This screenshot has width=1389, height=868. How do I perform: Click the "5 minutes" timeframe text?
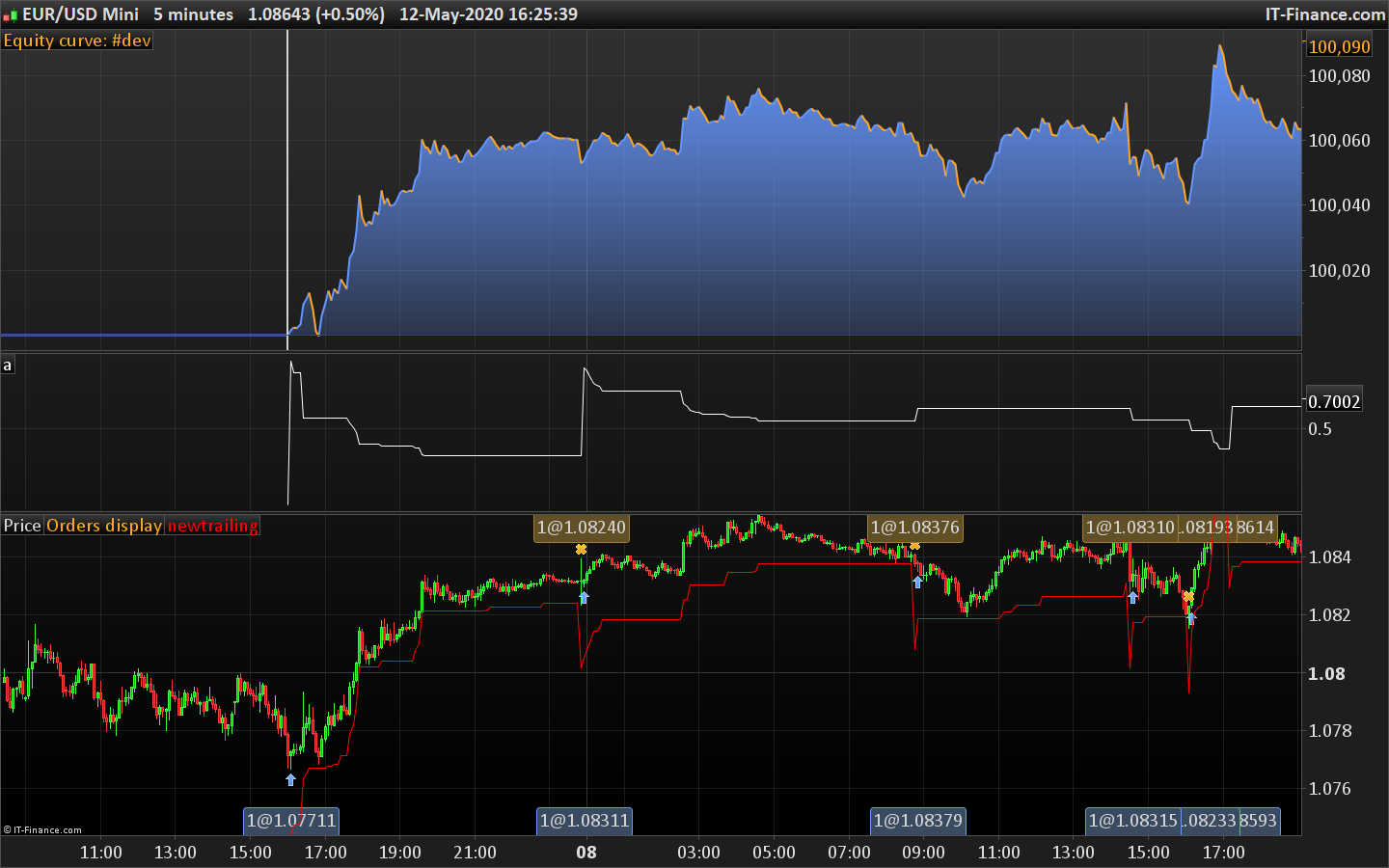(193, 14)
